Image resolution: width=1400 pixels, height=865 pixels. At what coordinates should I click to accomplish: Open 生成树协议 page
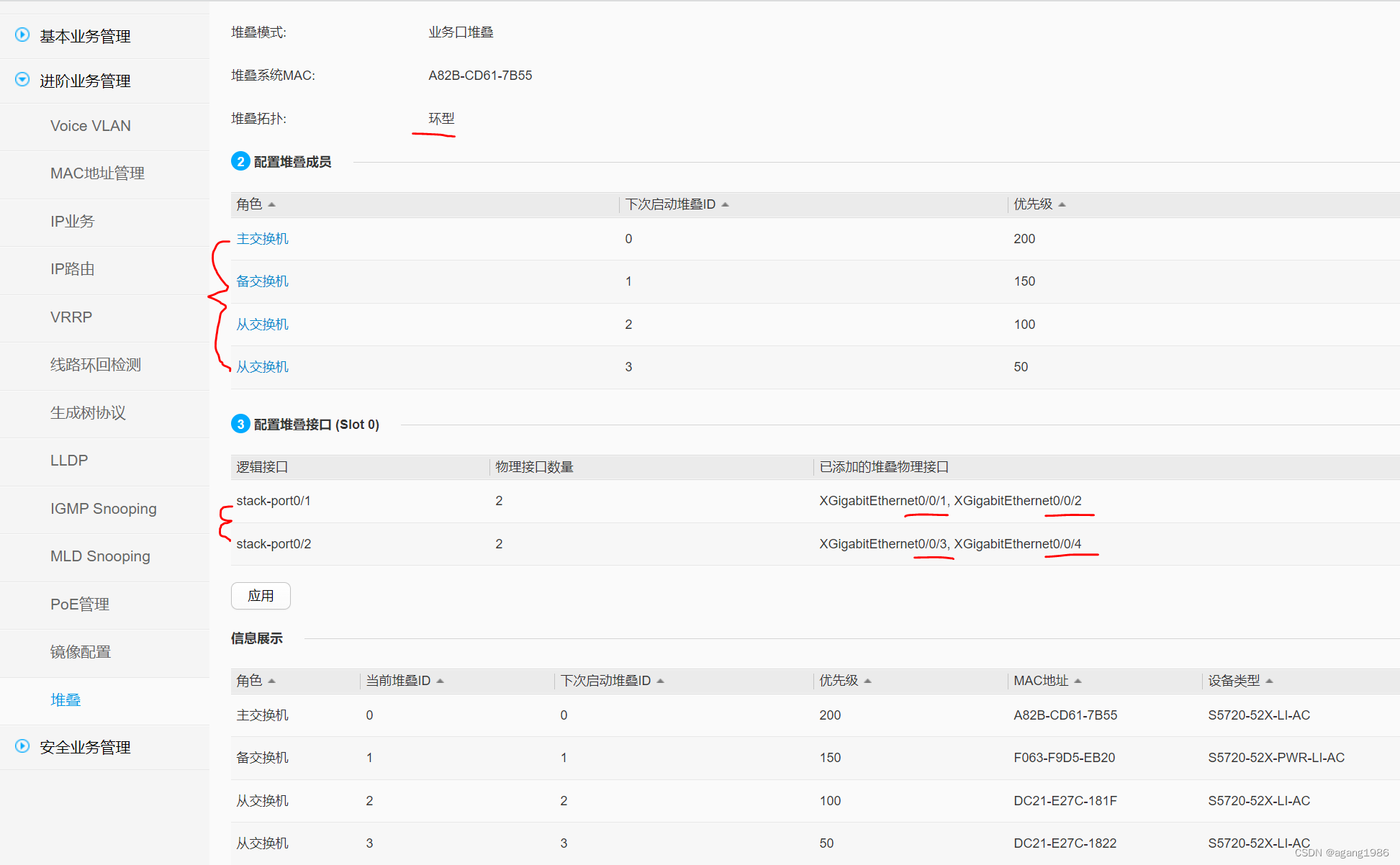pos(88,412)
